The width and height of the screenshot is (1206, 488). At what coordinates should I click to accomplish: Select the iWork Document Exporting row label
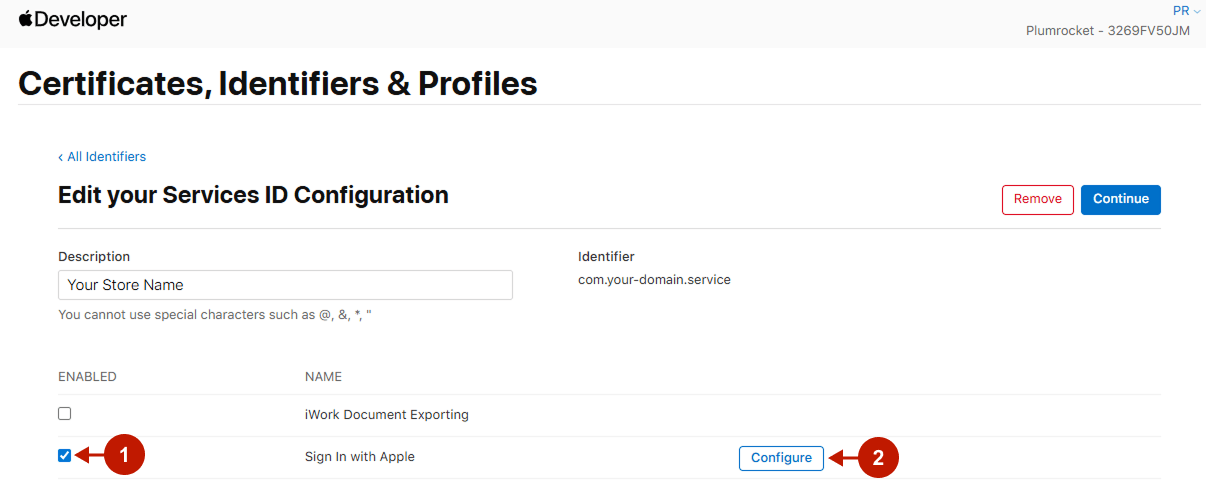(x=386, y=415)
